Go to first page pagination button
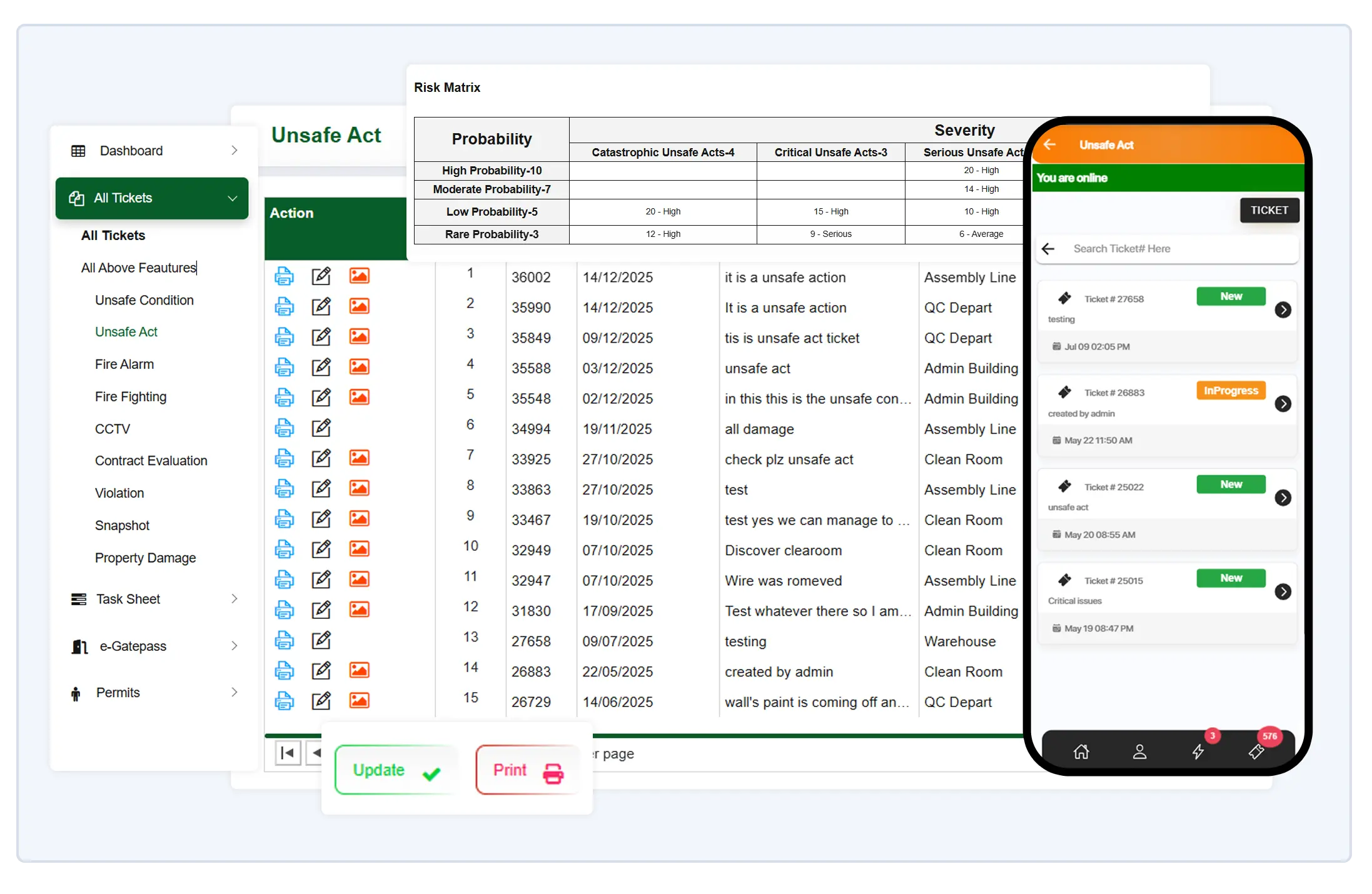Viewport: 1372px width, 894px height. [288, 753]
